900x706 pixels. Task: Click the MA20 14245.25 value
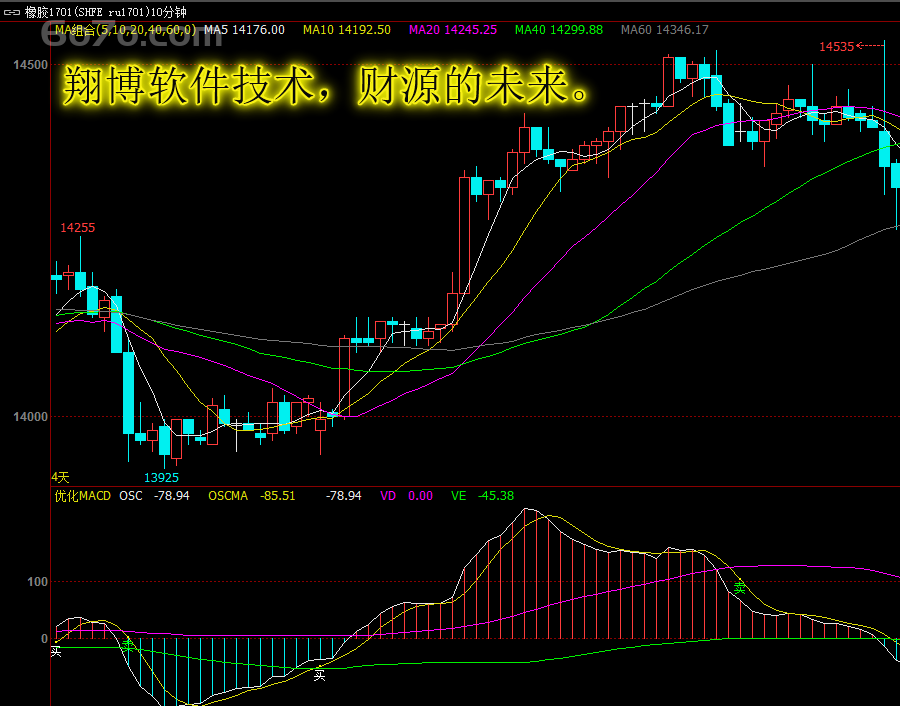pyautogui.click(x=453, y=30)
